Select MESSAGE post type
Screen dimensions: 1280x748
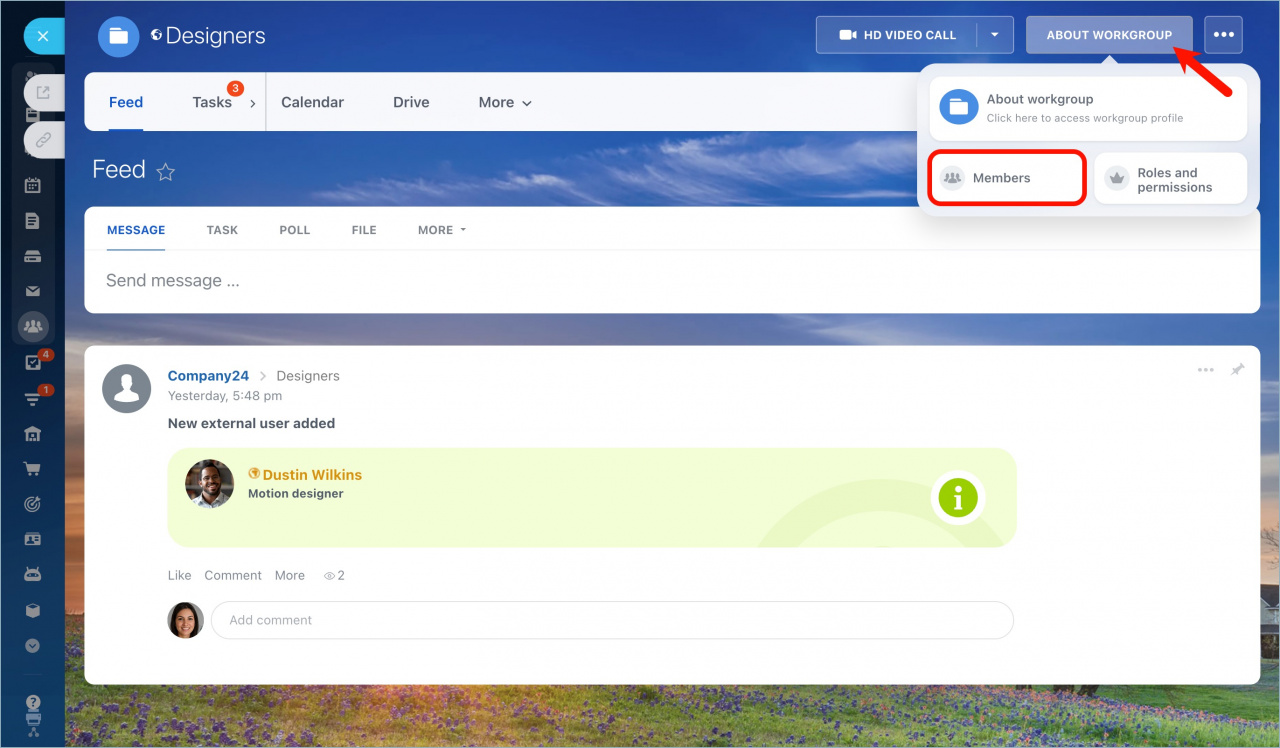[136, 230]
